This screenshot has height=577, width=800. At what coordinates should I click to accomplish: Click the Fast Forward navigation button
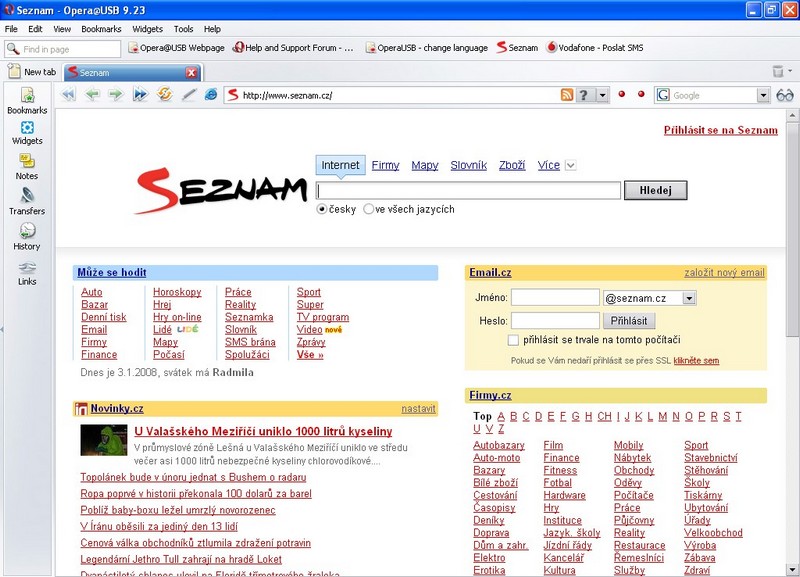[140, 94]
